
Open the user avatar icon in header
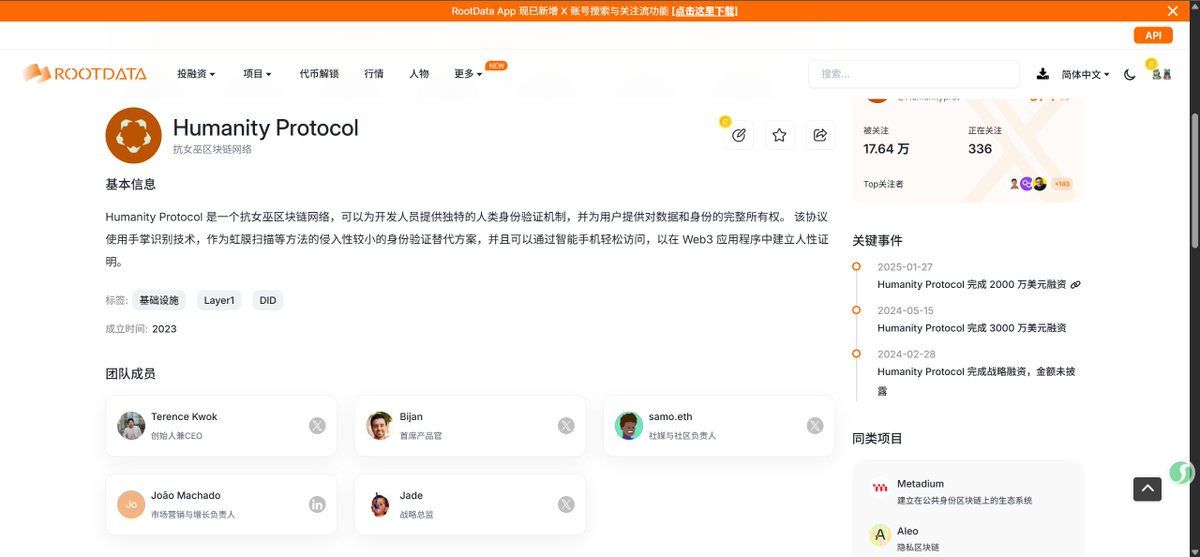(x=1162, y=74)
